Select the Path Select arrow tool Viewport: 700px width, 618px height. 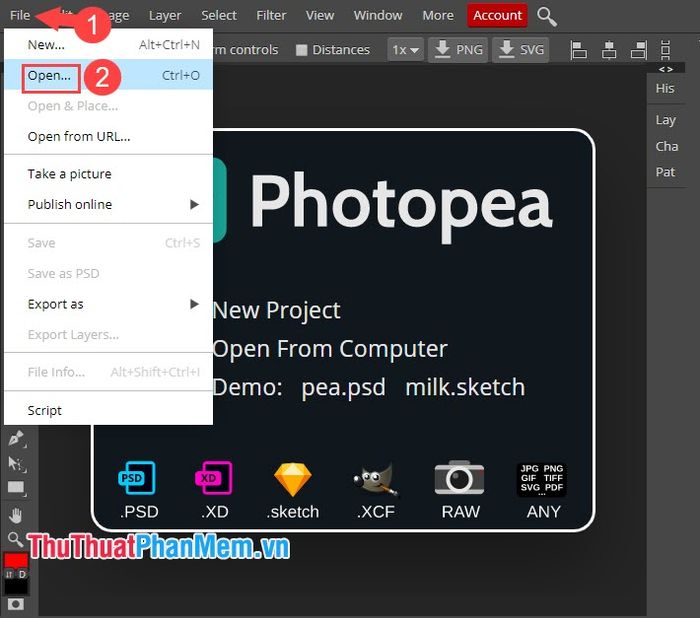pyautogui.click(x=17, y=464)
